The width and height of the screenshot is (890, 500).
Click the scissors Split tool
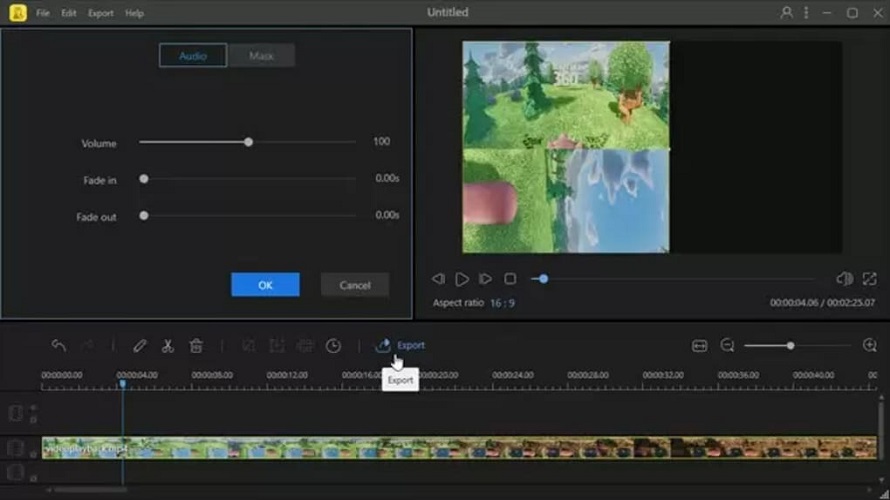click(x=168, y=346)
